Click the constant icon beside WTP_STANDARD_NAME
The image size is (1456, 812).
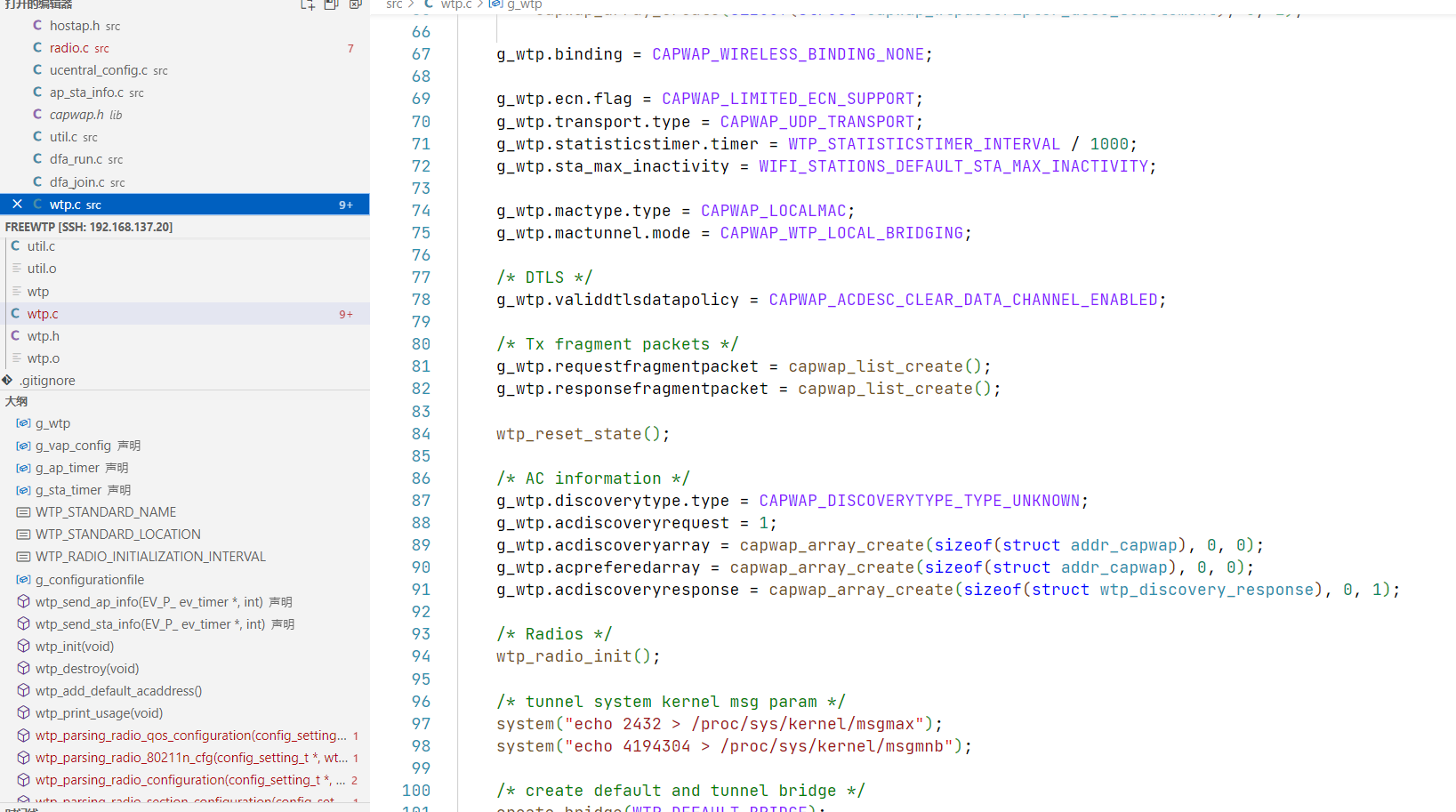tap(24, 512)
